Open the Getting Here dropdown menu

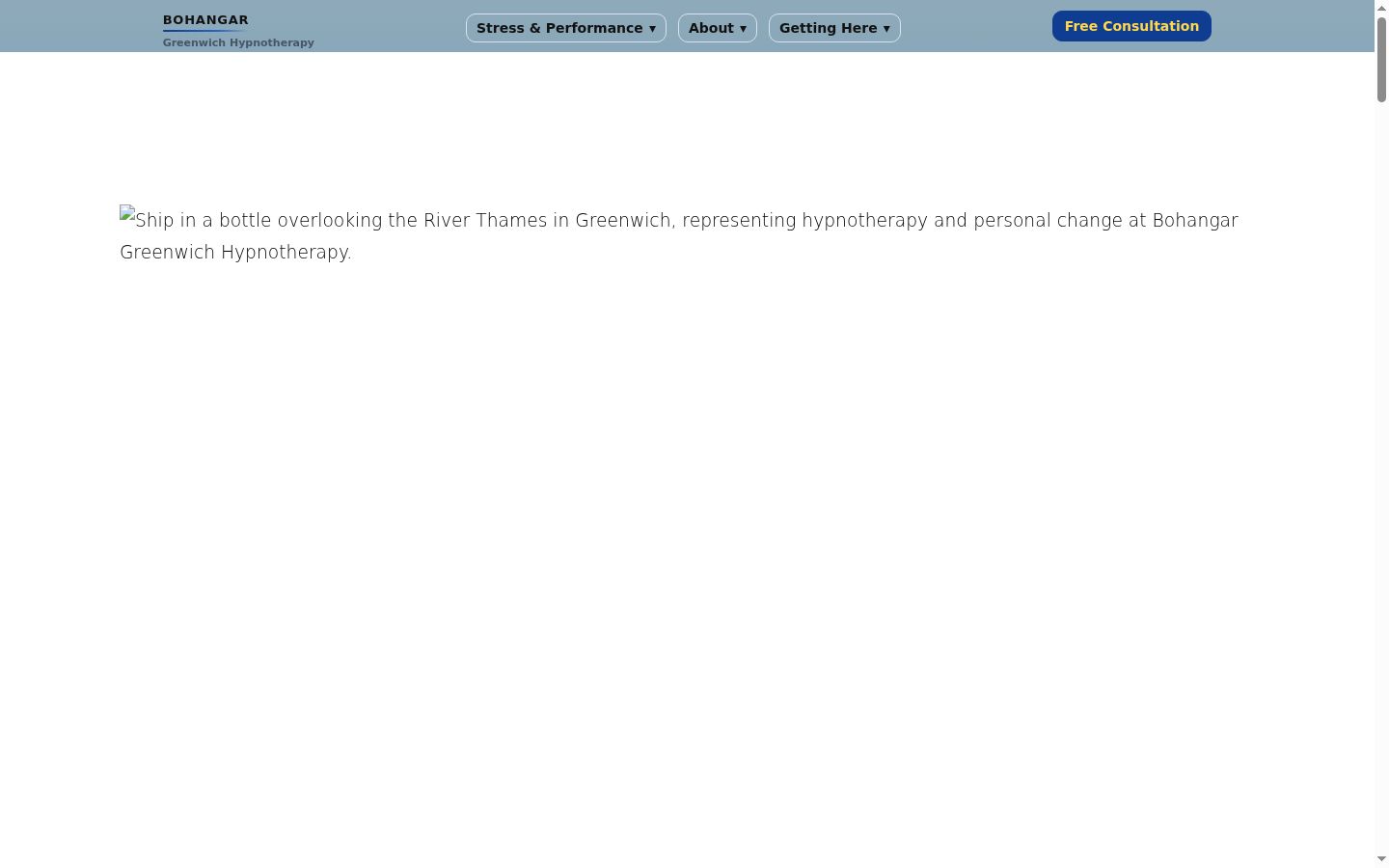834,28
